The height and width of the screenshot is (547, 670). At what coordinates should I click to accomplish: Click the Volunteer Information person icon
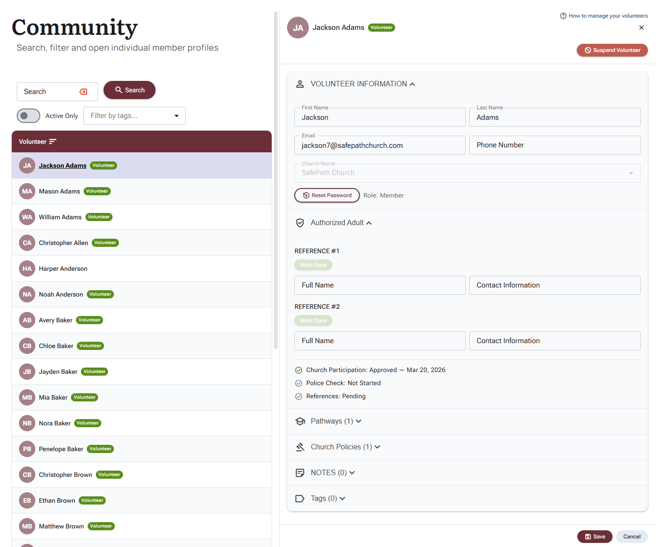(x=300, y=84)
